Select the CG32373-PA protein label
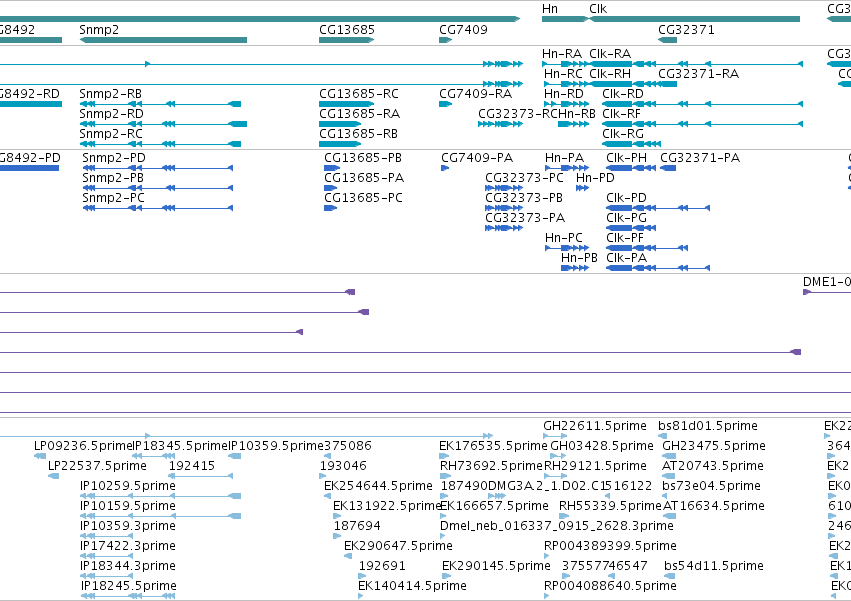This screenshot has width=851, height=601. click(525, 218)
